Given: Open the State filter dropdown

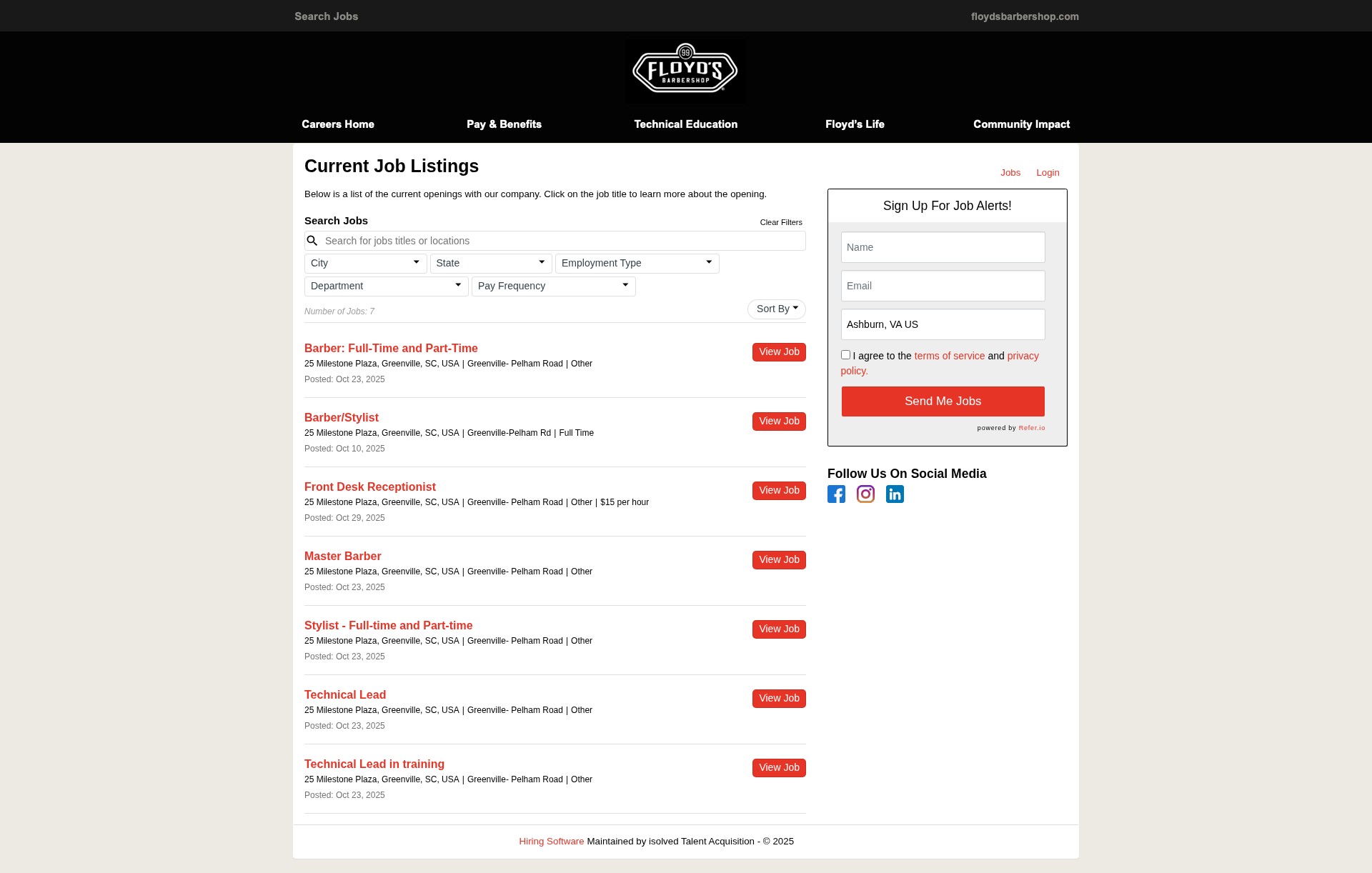Looking at the screenshot, I should click(491, 263).
